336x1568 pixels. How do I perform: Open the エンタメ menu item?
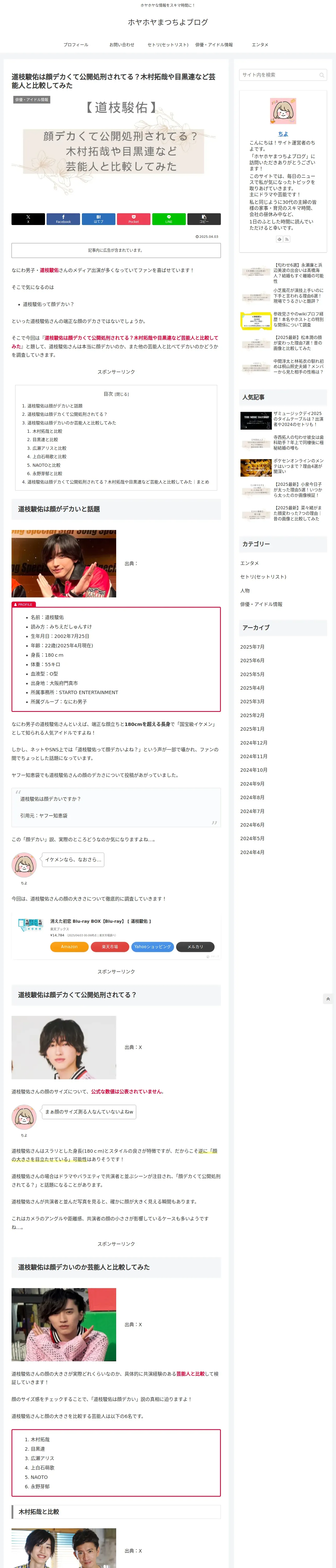[x=260, y=44]
